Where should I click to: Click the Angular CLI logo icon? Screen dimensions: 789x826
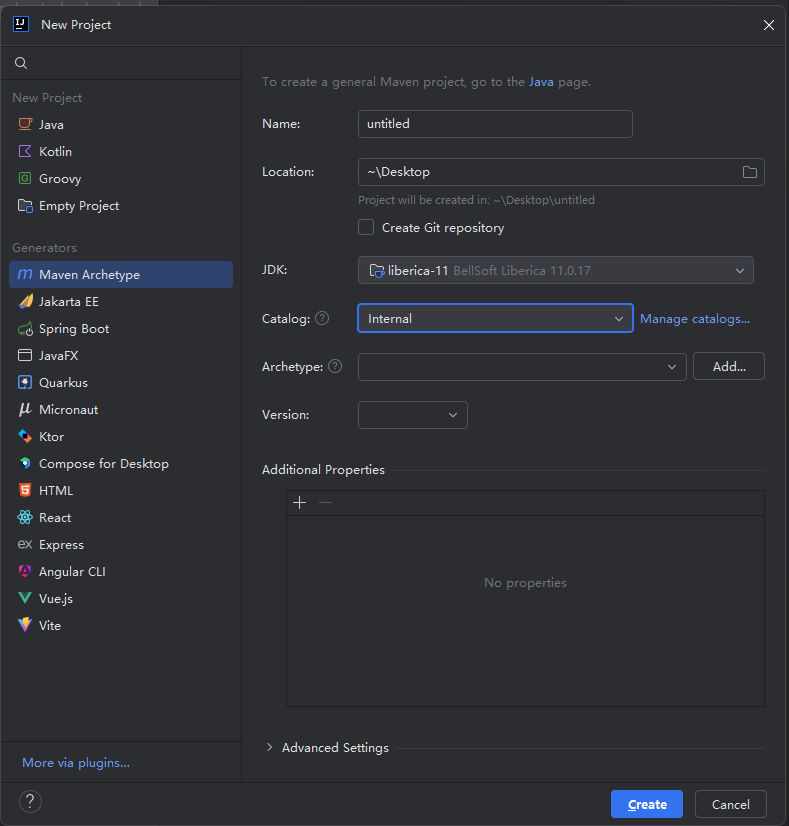click(x=25, y=571)
